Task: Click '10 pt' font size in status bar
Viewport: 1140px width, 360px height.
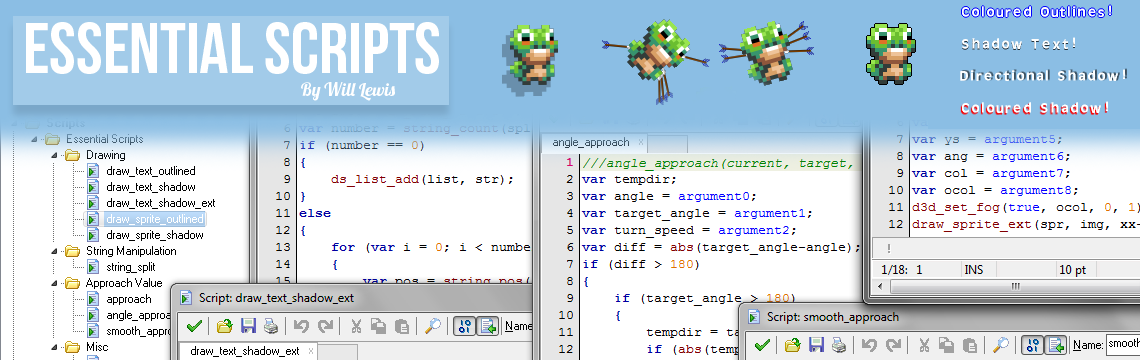Action: 1072,270
